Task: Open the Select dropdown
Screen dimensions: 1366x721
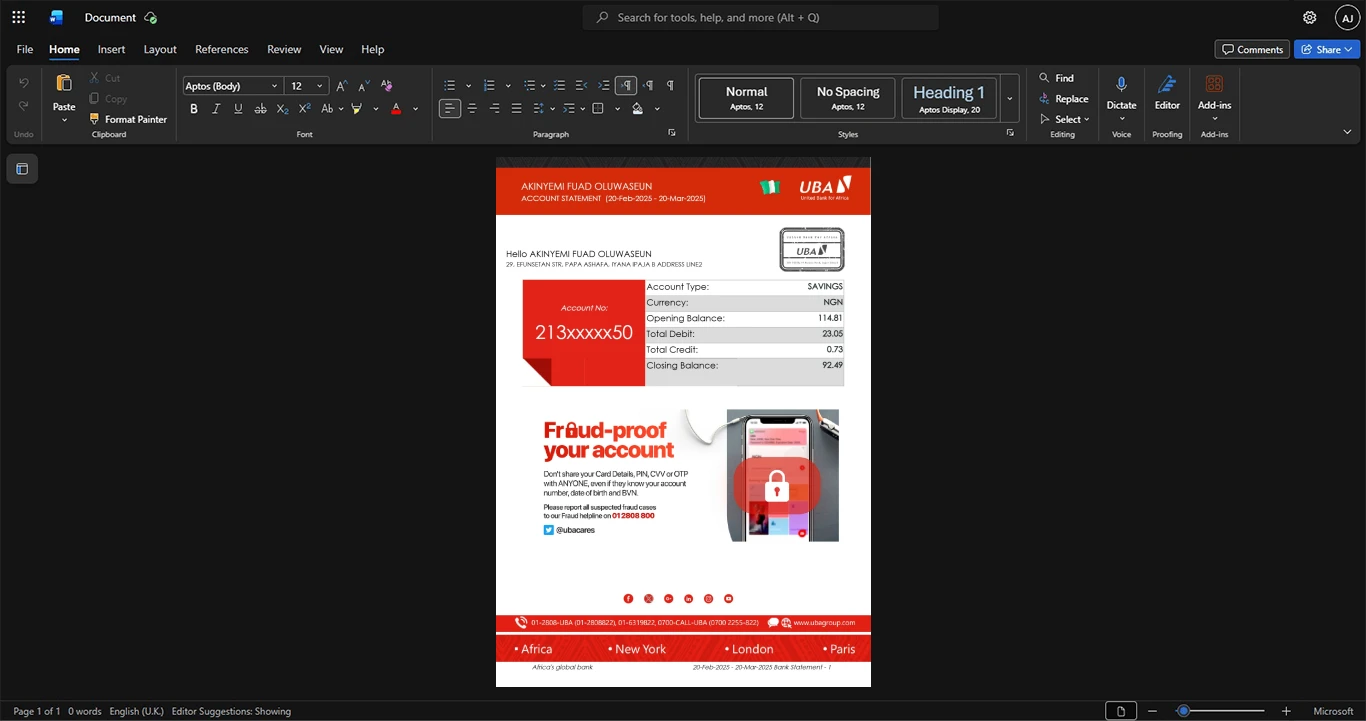Action: [1064, 120]
